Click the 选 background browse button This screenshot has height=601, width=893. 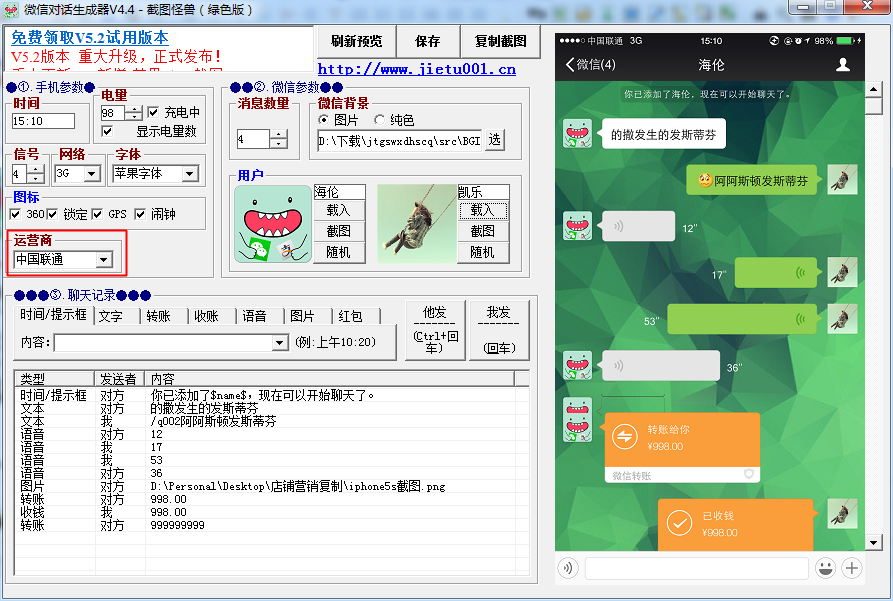pyautogui.click(x=494, y=140)
